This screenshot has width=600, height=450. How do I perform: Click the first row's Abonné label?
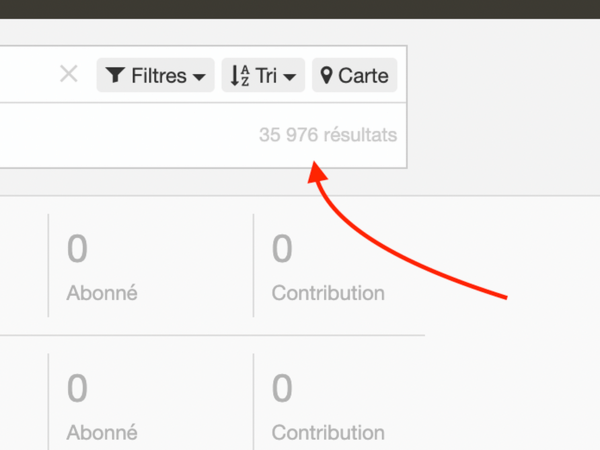click(x=102, y=294)
